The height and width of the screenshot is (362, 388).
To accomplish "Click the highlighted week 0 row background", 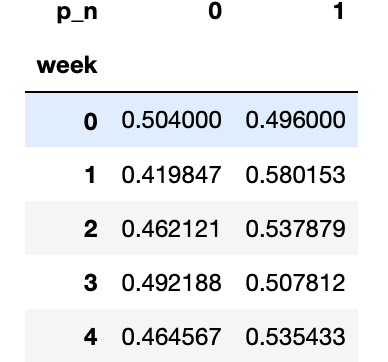I will 191,120.
